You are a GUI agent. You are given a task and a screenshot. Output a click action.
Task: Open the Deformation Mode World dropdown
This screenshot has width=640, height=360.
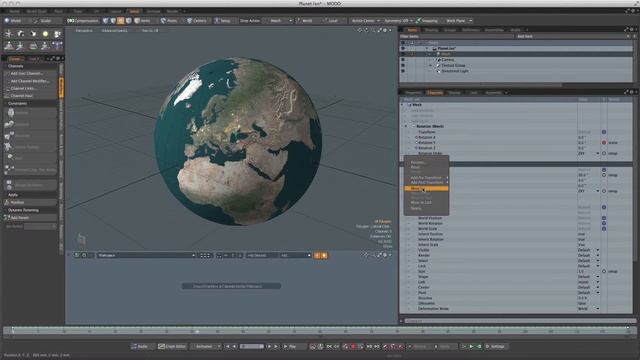[x=589, y=309]
